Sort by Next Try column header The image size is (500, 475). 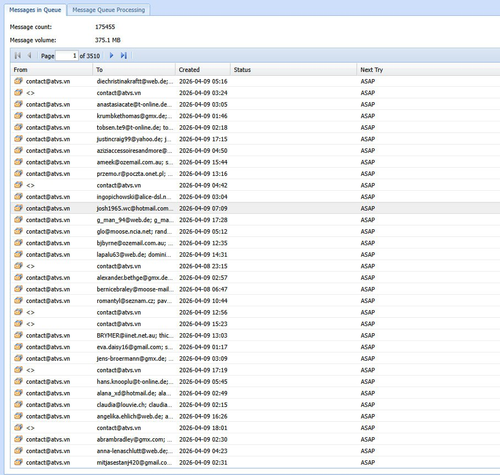pos(428,70)
